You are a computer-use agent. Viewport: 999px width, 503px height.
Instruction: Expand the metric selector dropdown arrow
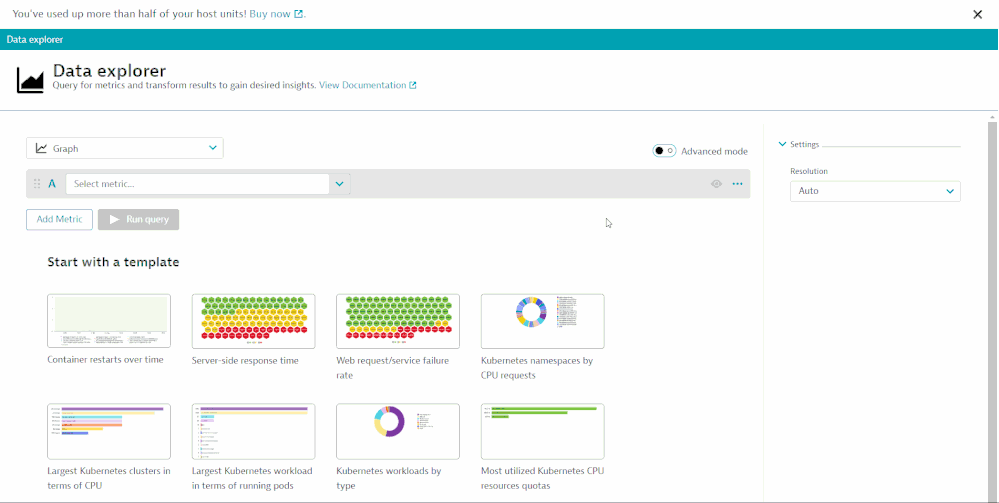340,184
